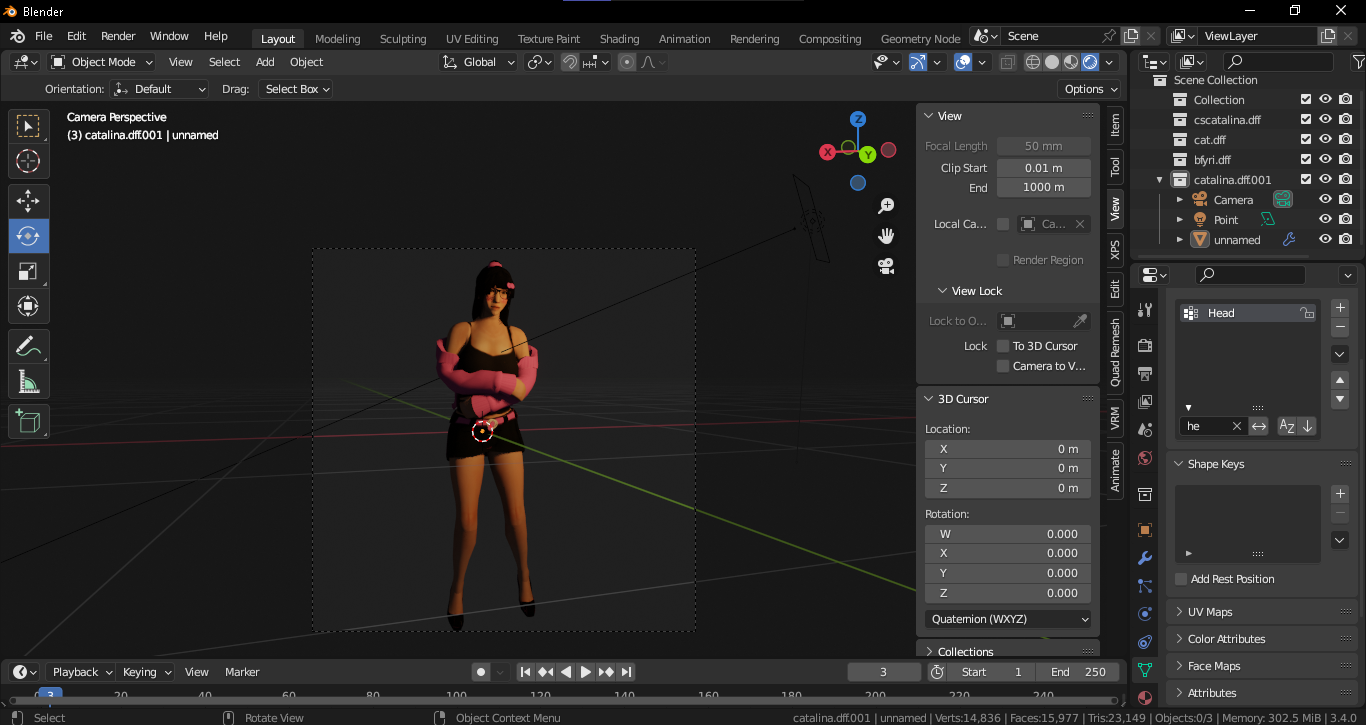Open the timeline Keying popover
This screenshot has height=725, width=1366.
point(146,672)
